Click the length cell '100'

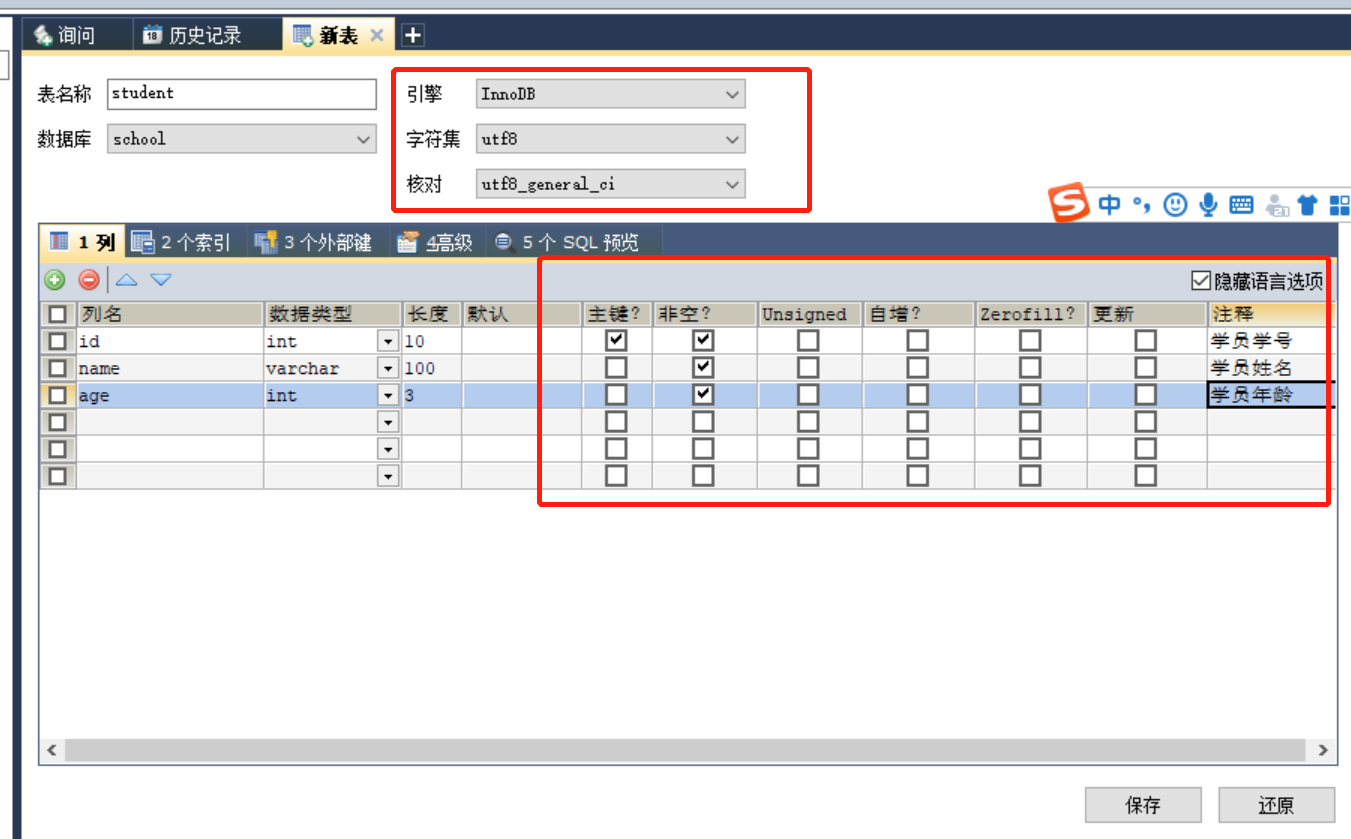[x=432, y=368]
